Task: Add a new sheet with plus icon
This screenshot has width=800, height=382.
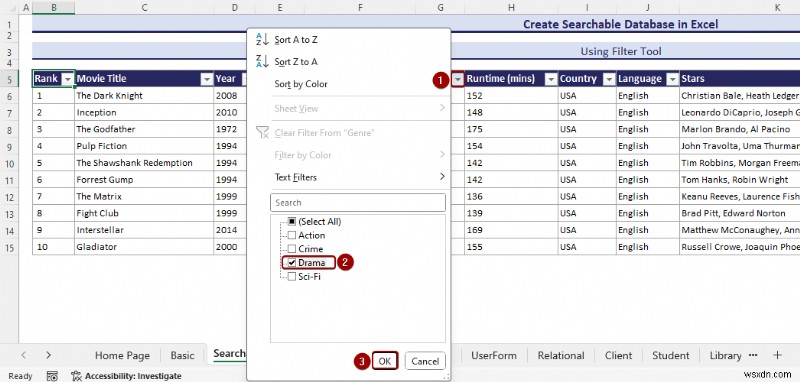Action: pyautogui.click(x=777, y=355)
